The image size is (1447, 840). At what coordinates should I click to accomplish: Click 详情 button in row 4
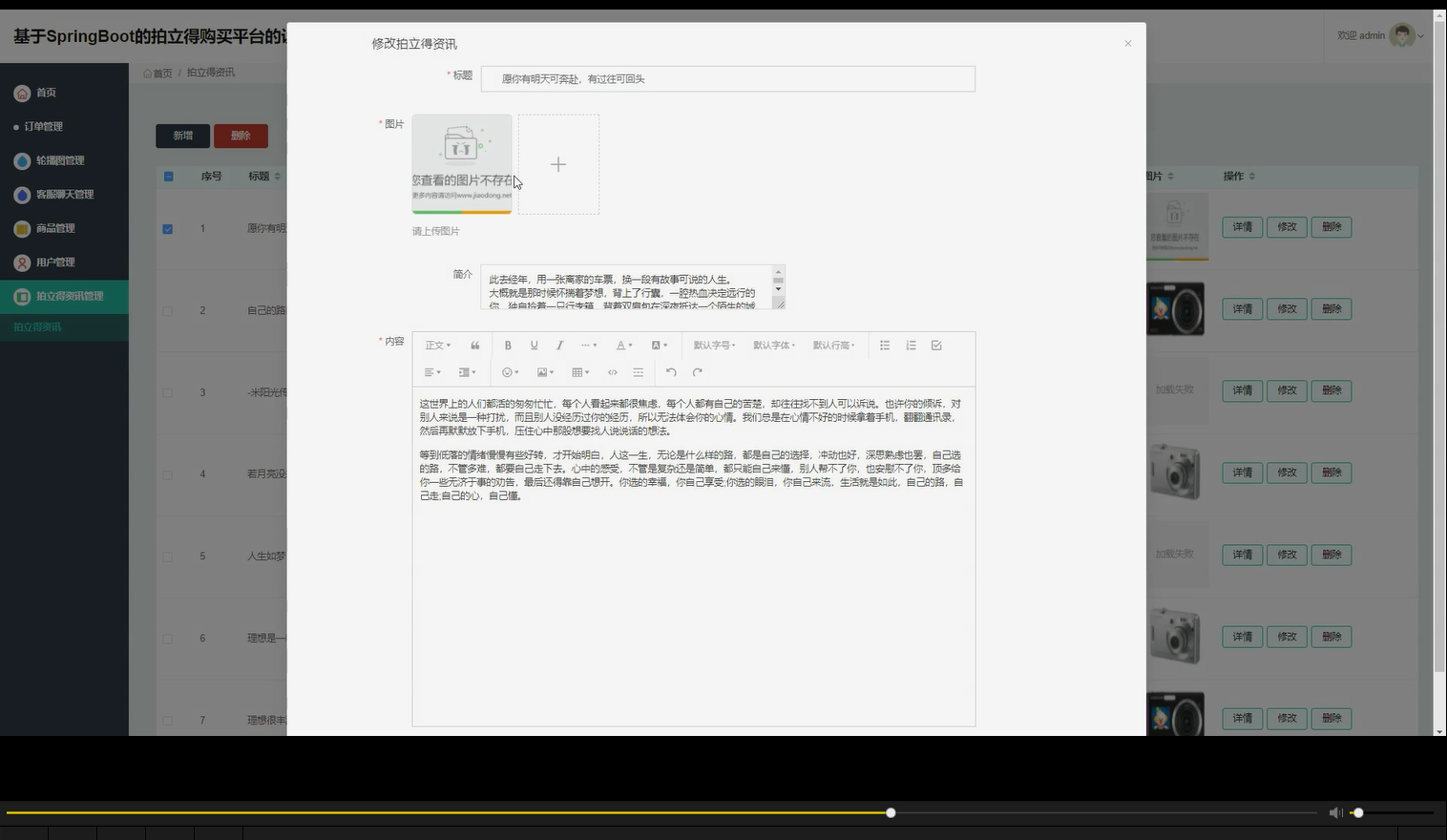tap(1242, 472)
